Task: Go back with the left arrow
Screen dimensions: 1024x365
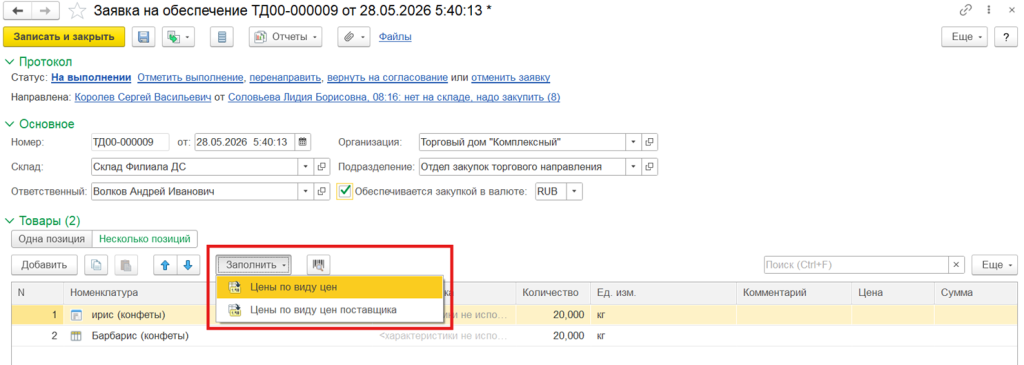Action: click(18, 11)
